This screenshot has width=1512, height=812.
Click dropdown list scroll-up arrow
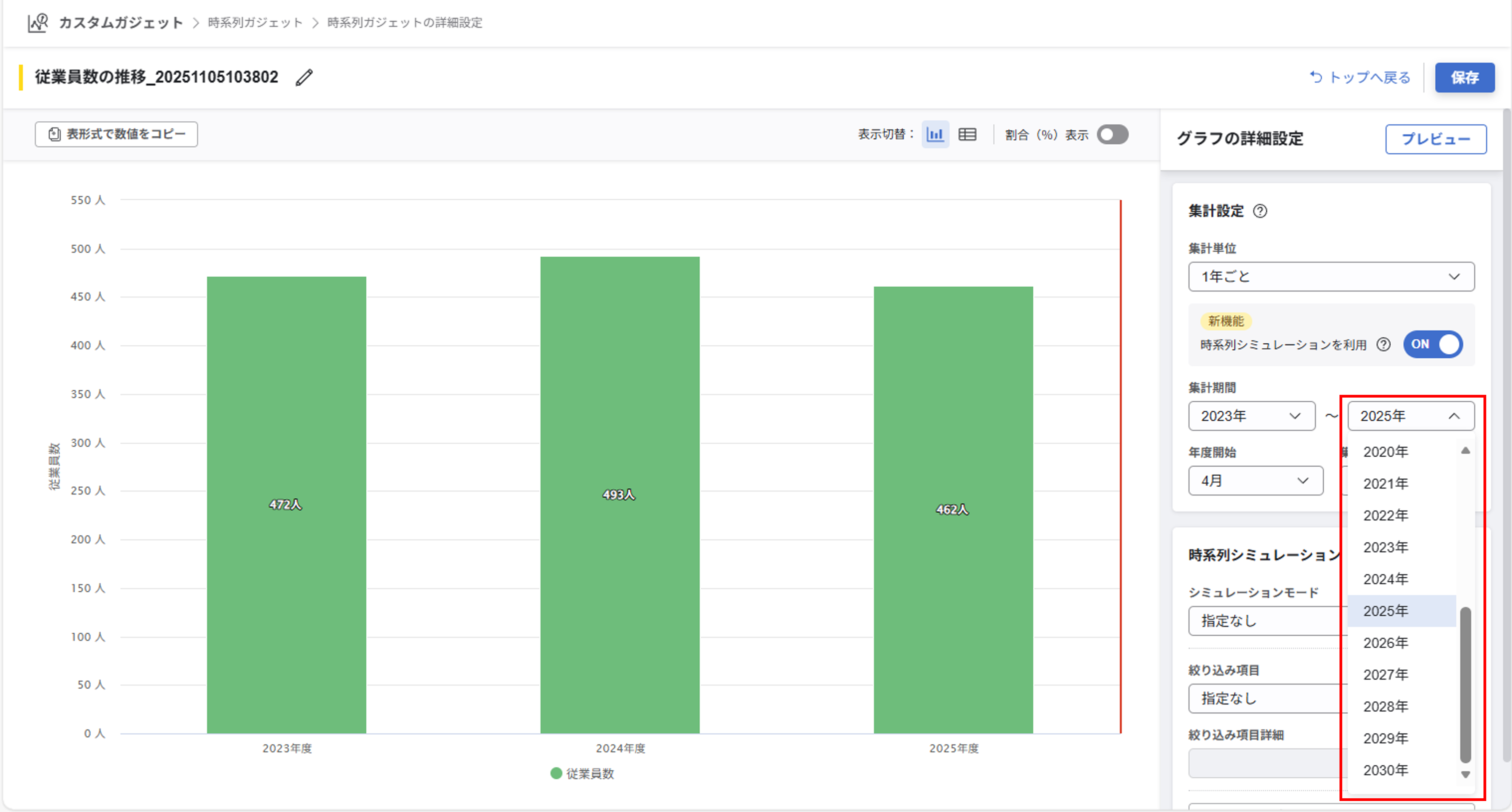[1465, 451]
